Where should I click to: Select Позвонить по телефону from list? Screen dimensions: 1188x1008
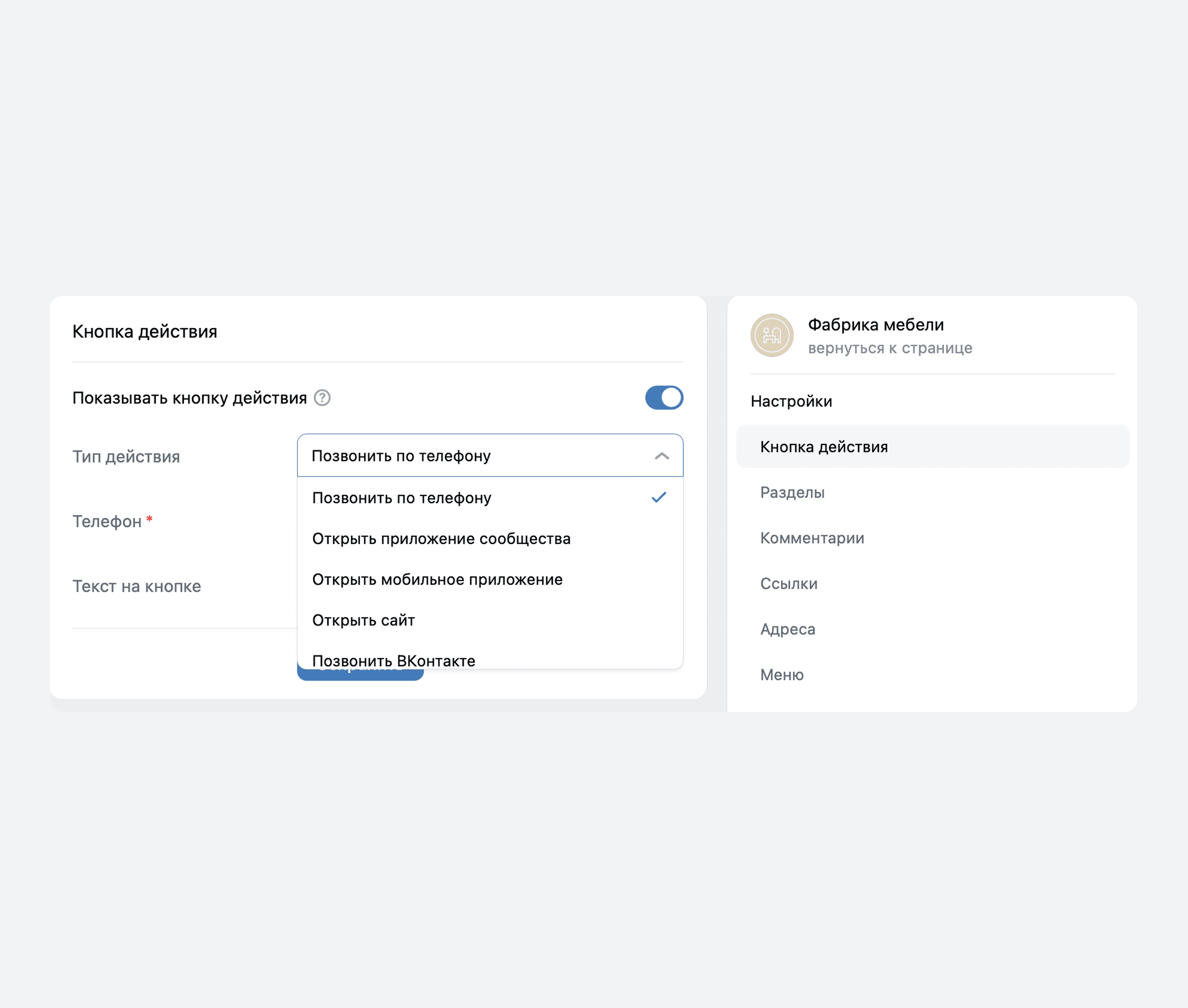(490, 498)
